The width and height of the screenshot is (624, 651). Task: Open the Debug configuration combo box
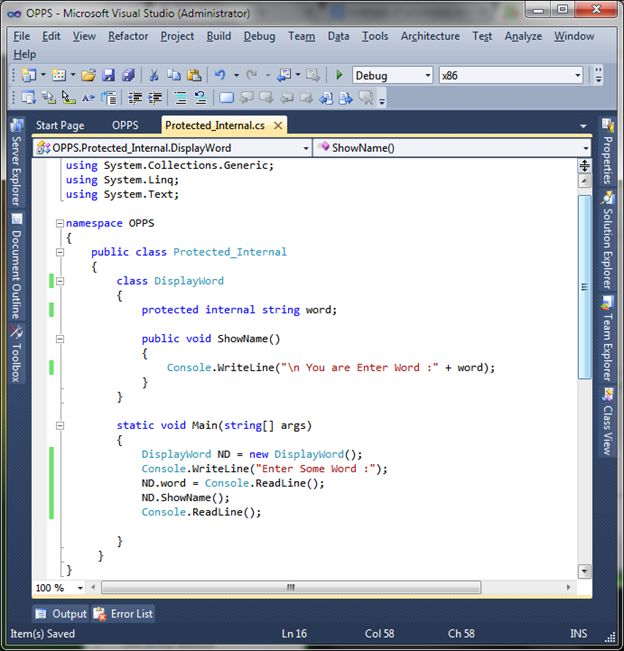(392, 76)
